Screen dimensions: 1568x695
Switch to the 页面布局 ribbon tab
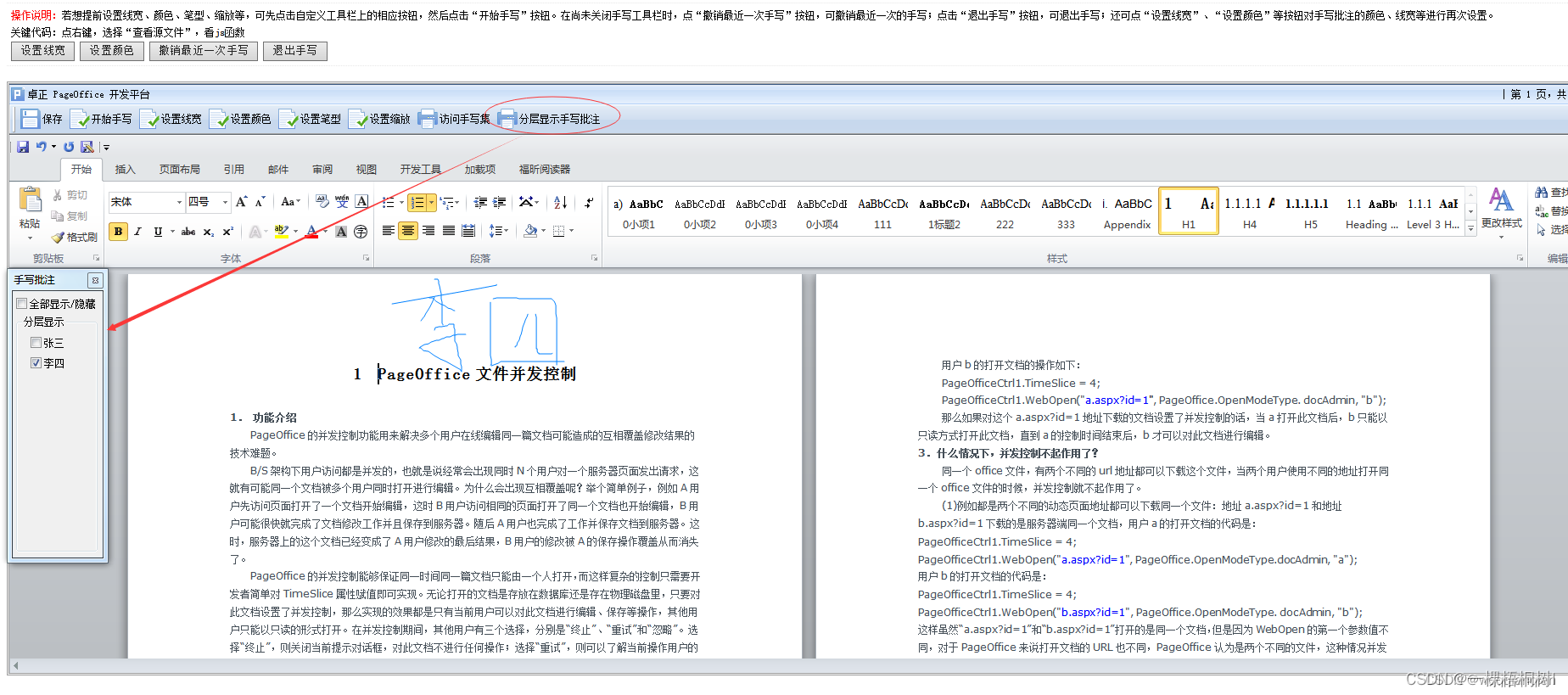tap(180, 170)
